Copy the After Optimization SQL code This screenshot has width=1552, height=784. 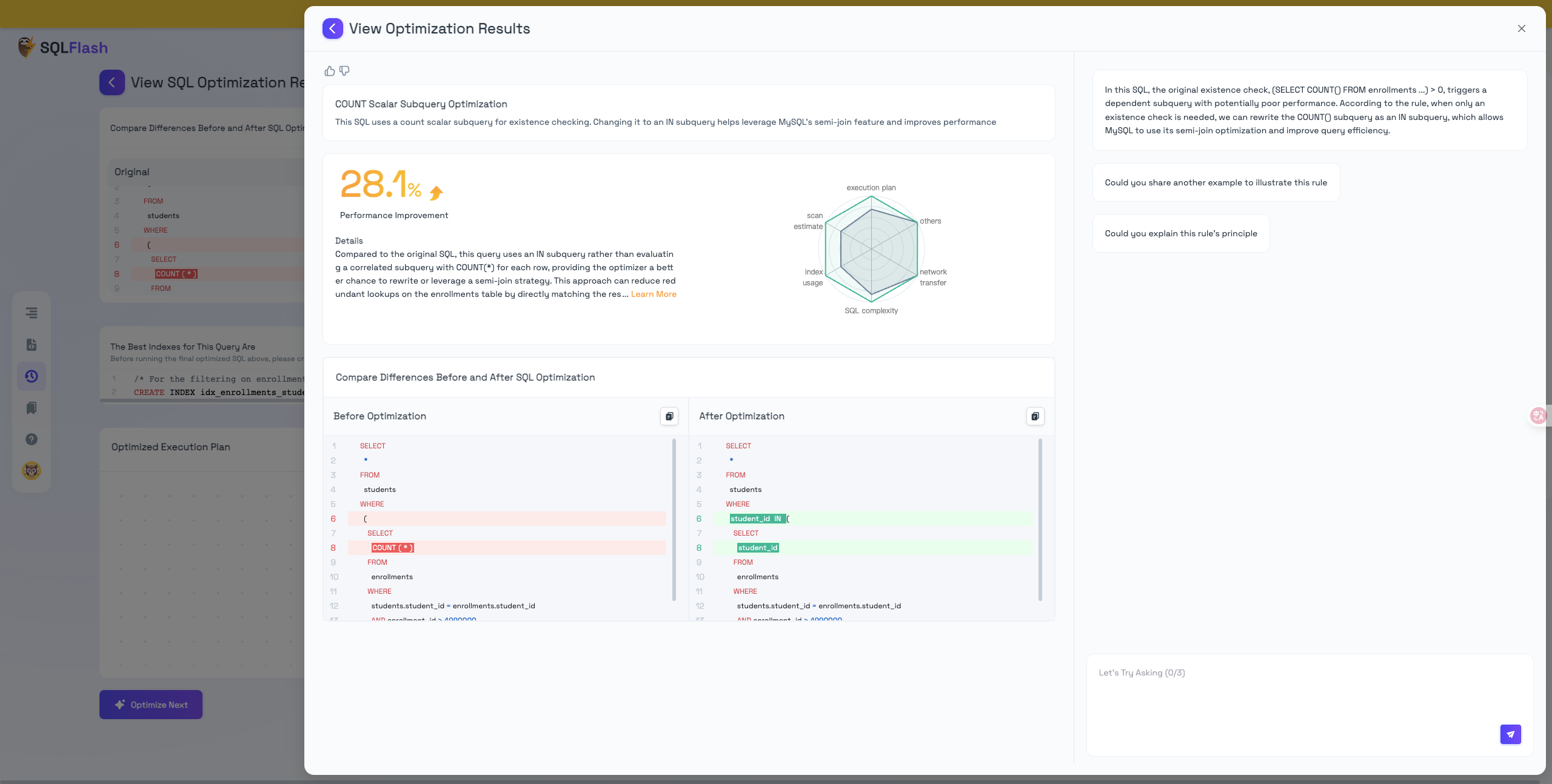(1035, 416)
